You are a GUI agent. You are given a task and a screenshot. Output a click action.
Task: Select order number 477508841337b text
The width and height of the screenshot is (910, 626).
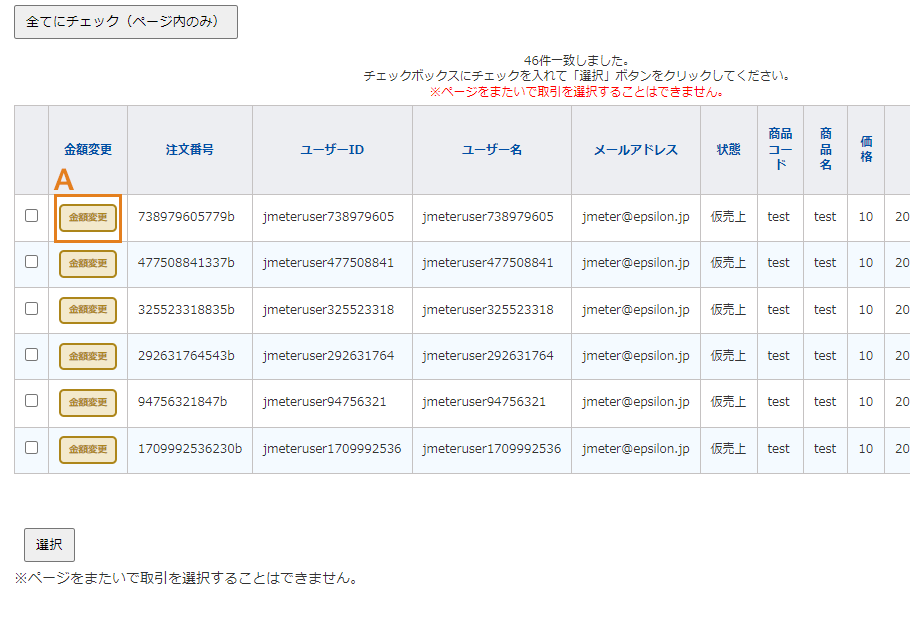point(186,263)
